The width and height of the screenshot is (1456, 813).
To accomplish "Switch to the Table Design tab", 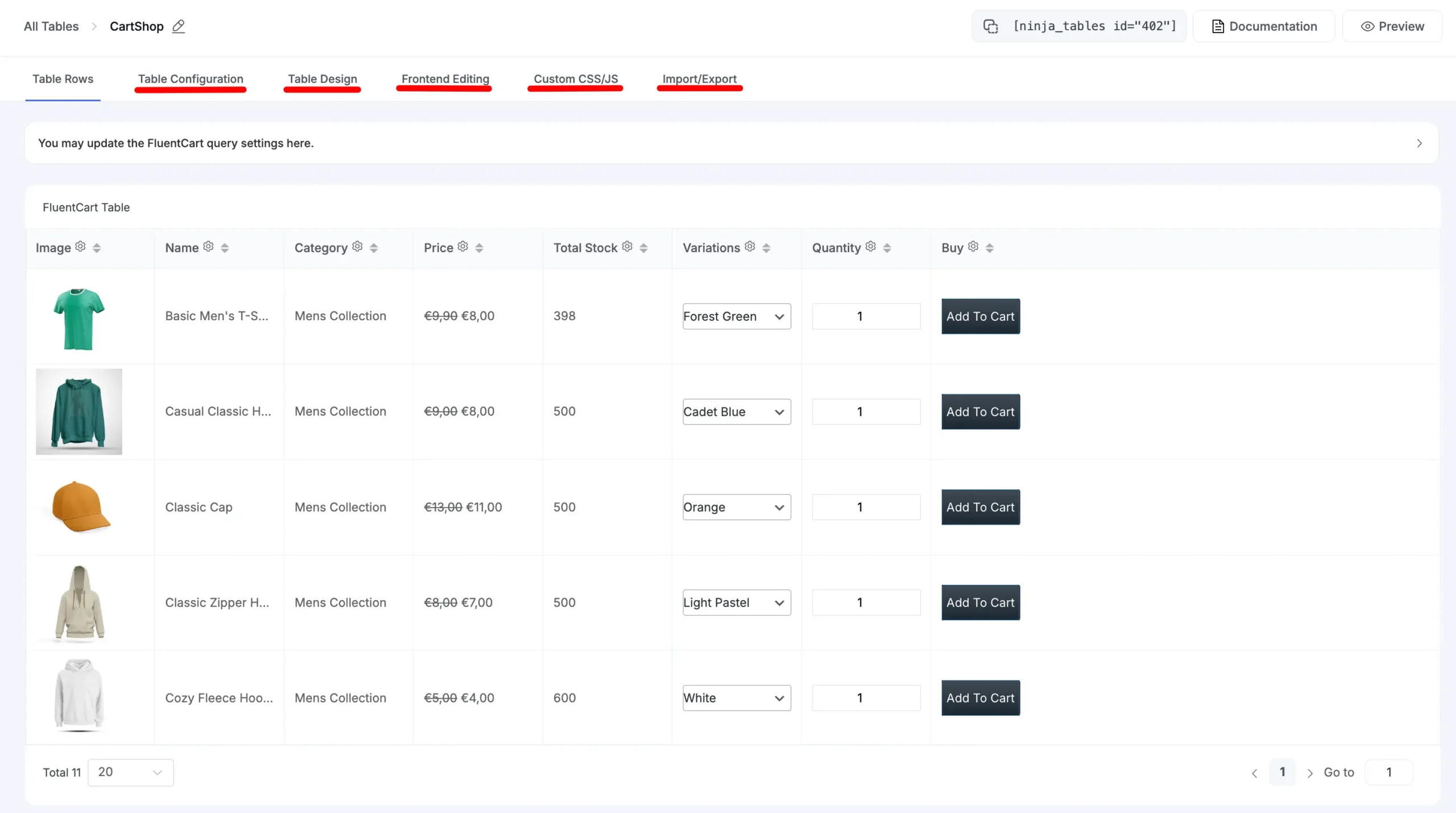I will point(322,79).
